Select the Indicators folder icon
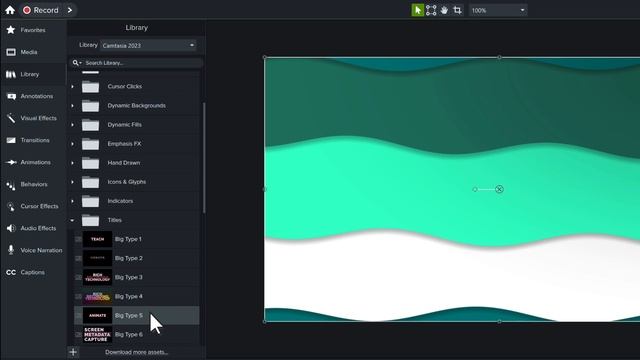This screenshot has width=640, height=360. tap(90, 201)
